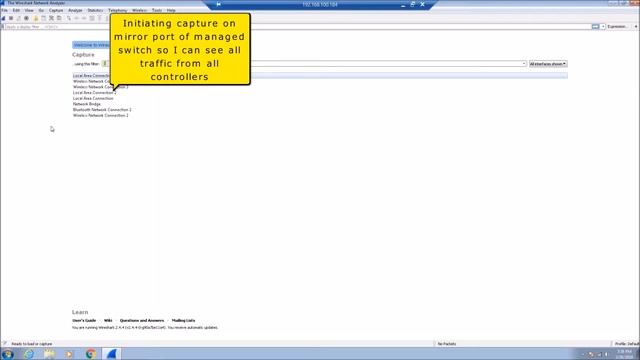Click the green capture filter bookmark icon
This screenshot has height=360, width=640.
point(105,64)
